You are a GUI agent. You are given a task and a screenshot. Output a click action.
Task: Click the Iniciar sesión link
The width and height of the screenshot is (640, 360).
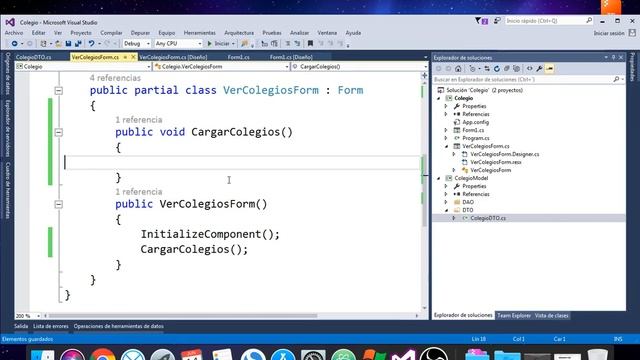(x=609, y=33)
